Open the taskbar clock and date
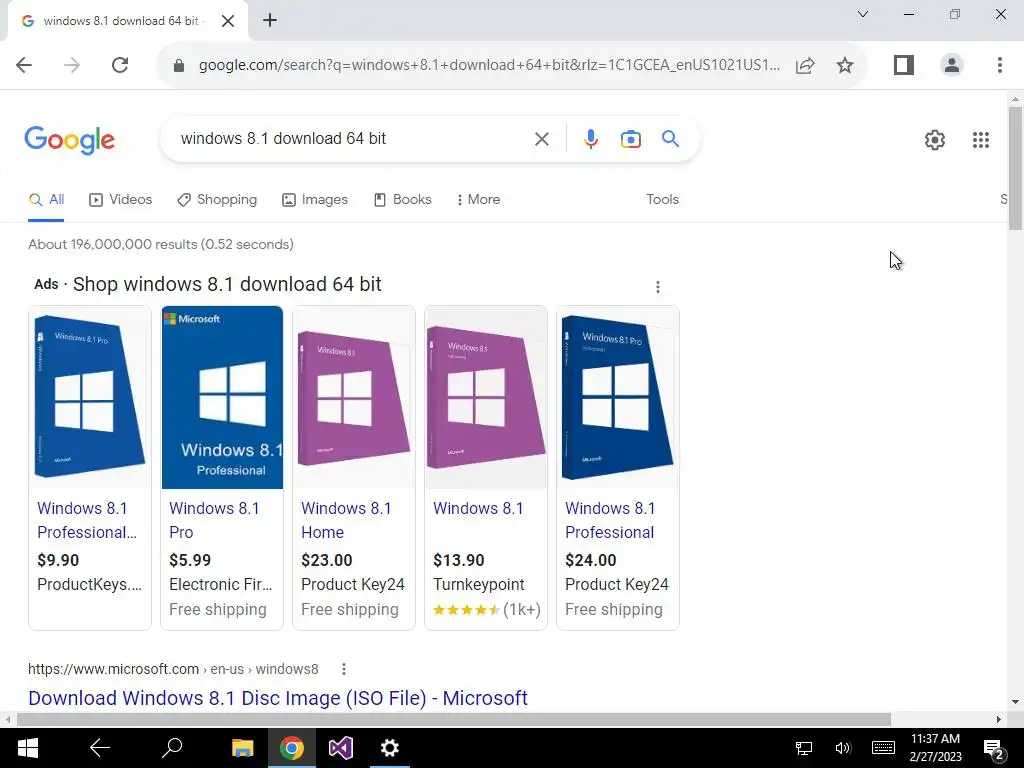This screenshot has width=1024, height=768. (935, 748)
